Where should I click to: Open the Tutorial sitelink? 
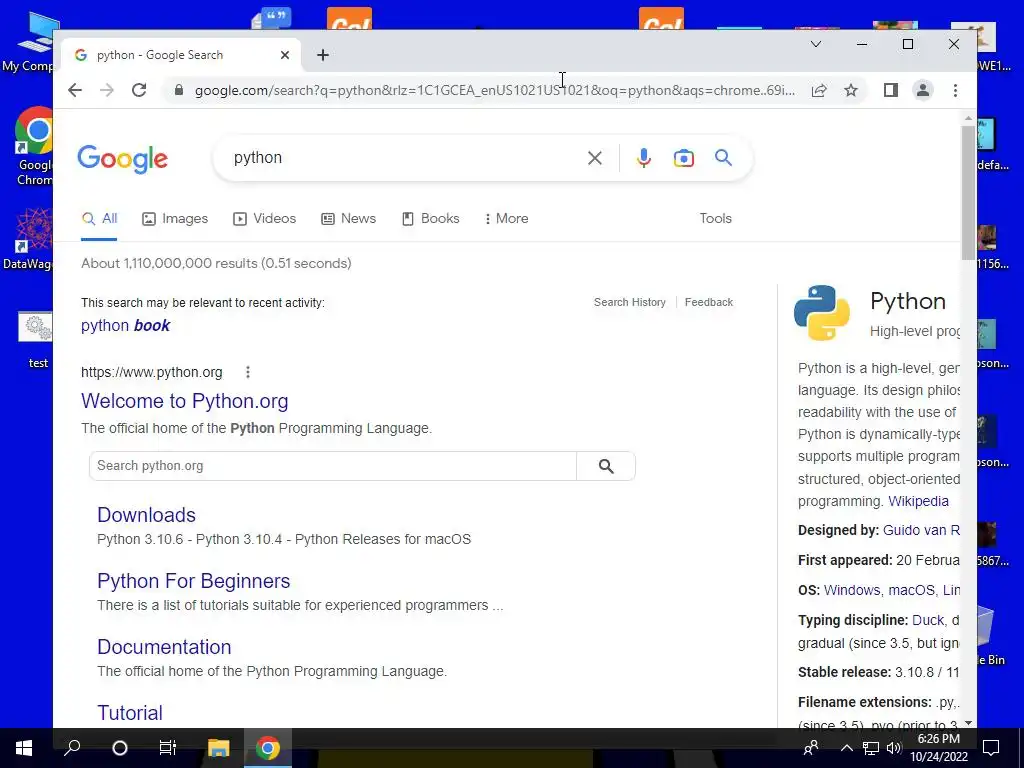[x=130, y=713]
